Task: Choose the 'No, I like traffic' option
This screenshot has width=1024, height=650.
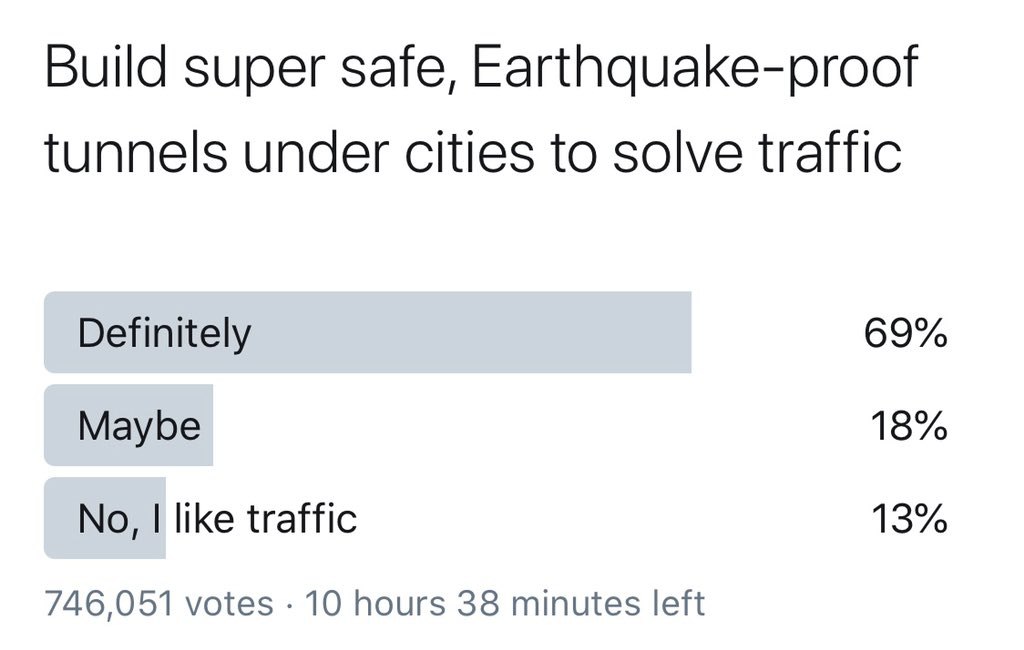Action: (496, 518)
